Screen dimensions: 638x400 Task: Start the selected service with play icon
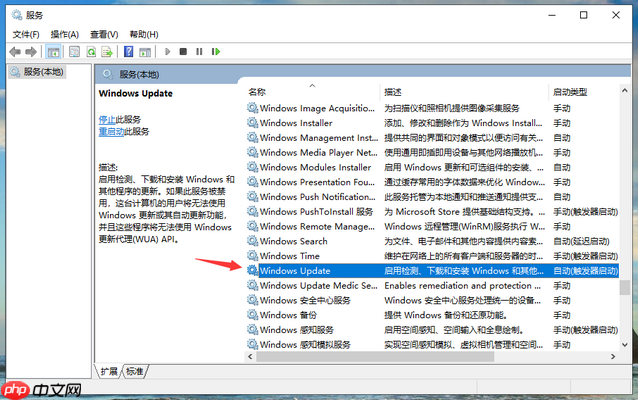[167, 52]
